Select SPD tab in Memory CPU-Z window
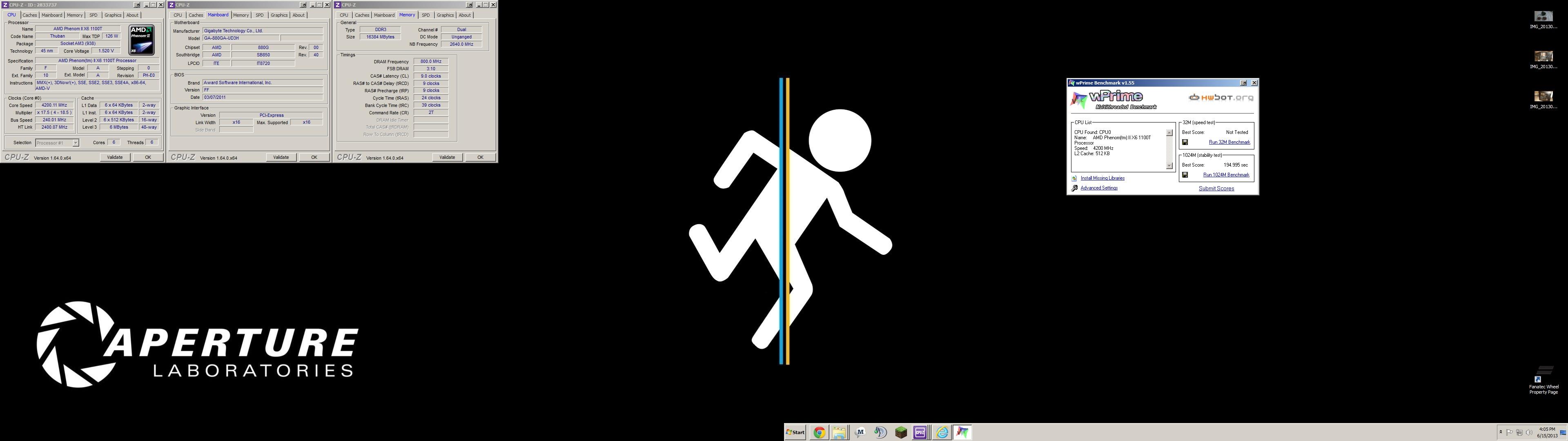The width and height of the screenshot is (1568, 441). point(425,15)
